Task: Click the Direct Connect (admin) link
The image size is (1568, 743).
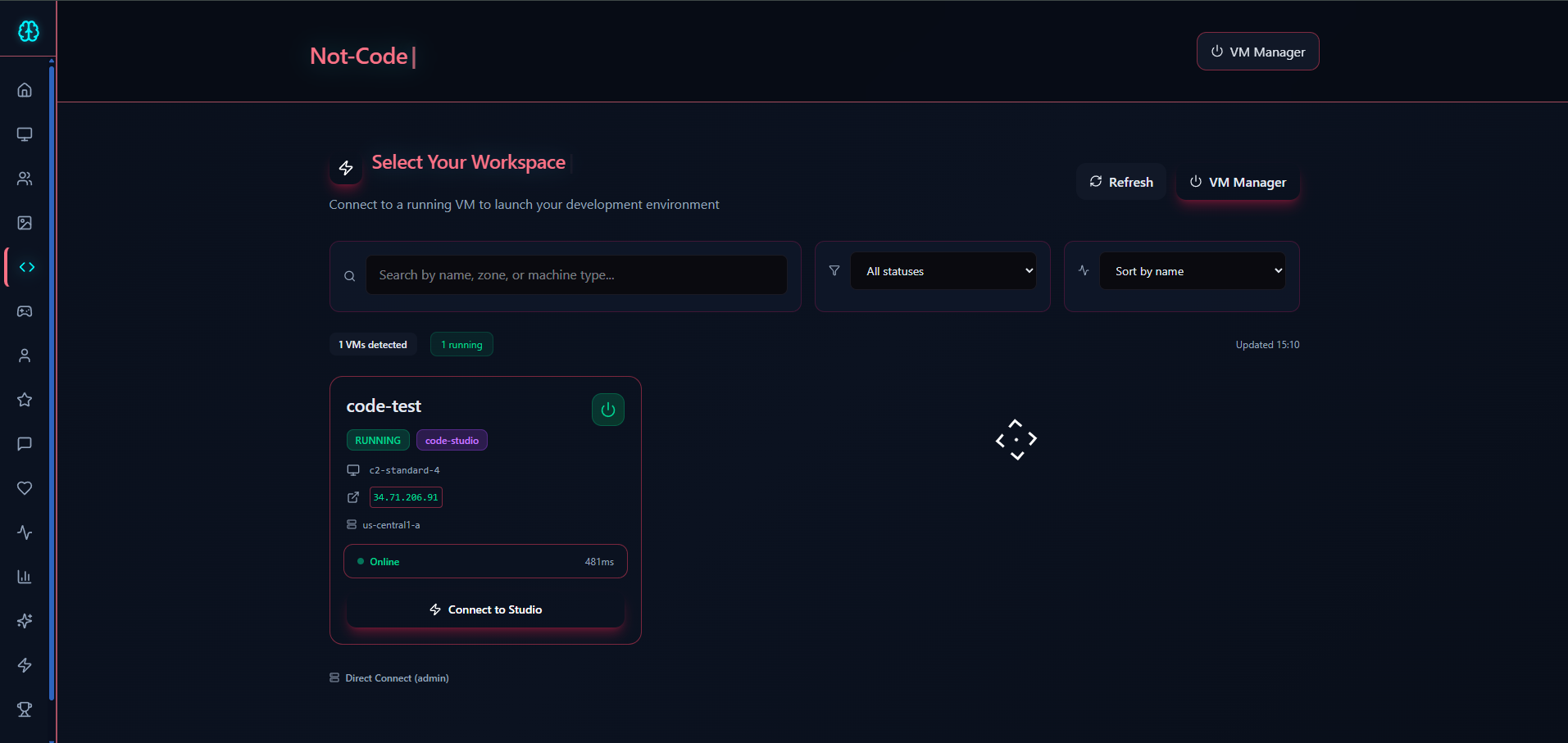Action: point(389,678)
